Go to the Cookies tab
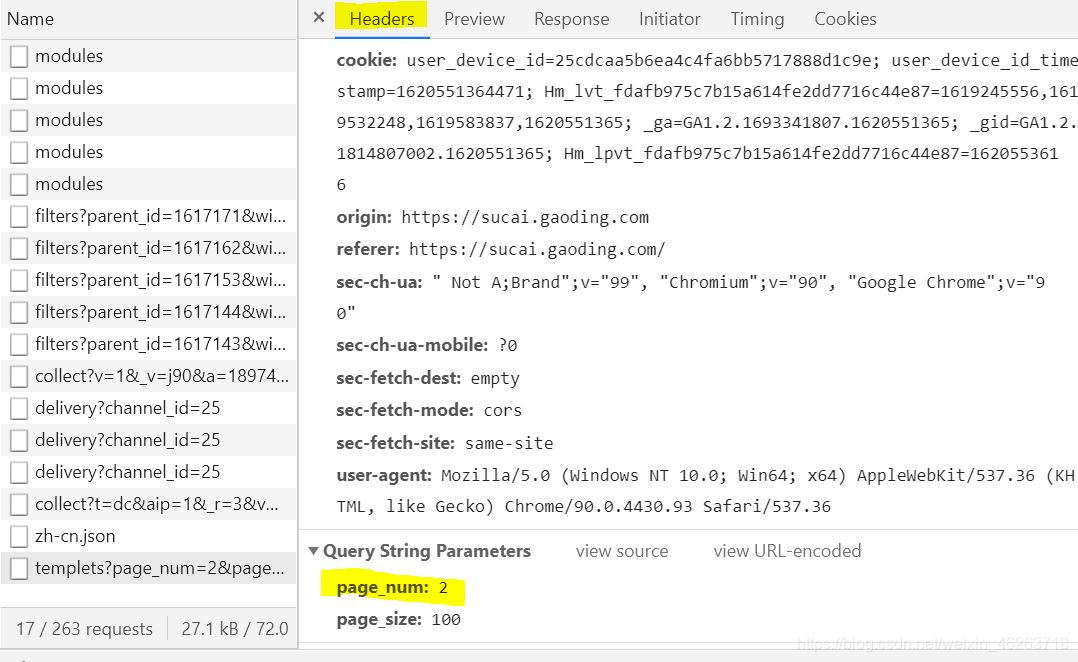Image resolution: width=1078 pixels, height=662 pixels. [845, 19]
